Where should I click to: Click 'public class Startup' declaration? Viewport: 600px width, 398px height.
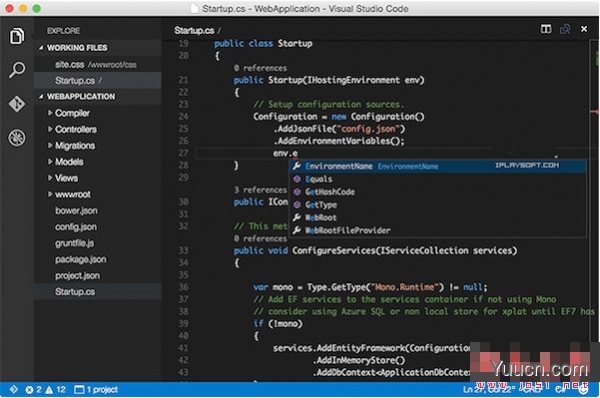tap(263, 44)
